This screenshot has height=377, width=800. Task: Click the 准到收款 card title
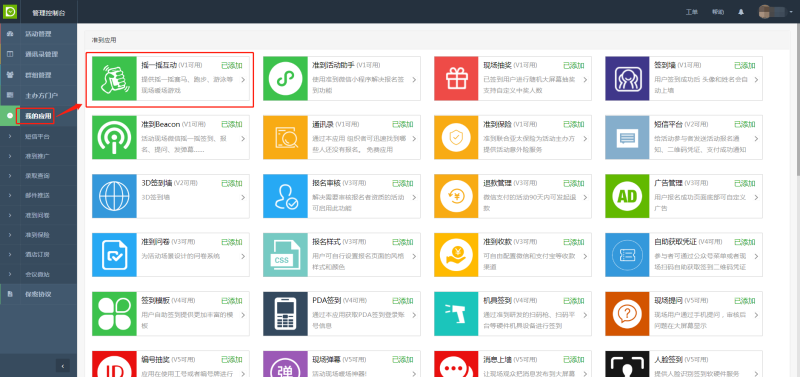tap(497, 241)
